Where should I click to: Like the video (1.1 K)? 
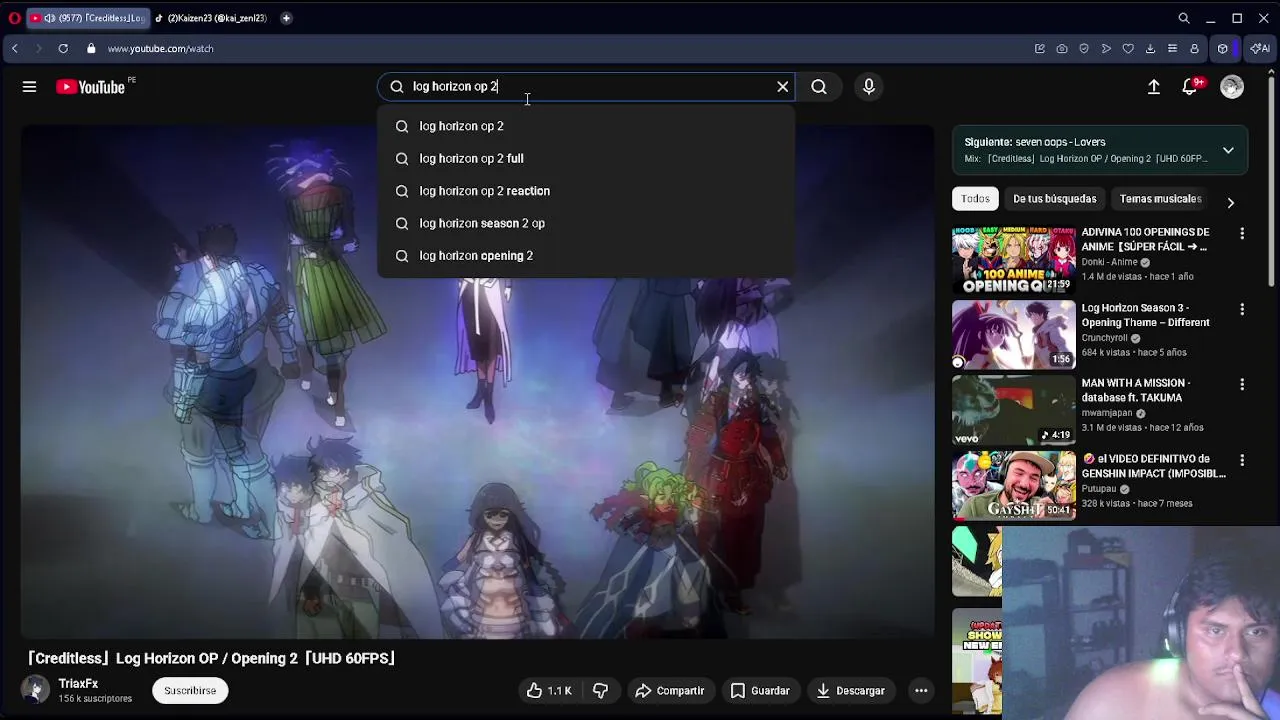point(549,690)
